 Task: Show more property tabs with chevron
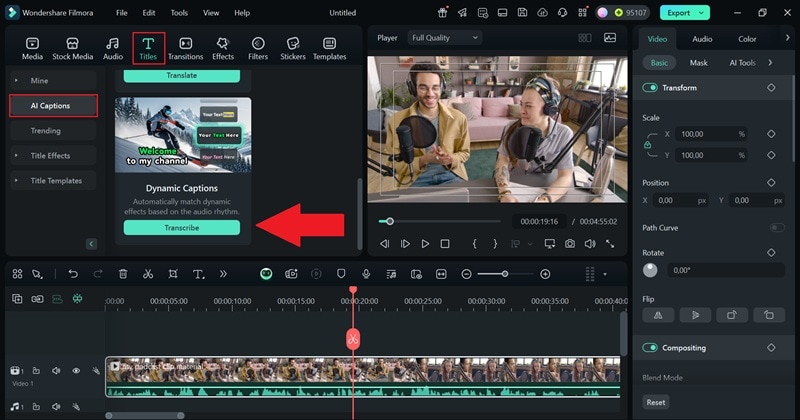787,38
